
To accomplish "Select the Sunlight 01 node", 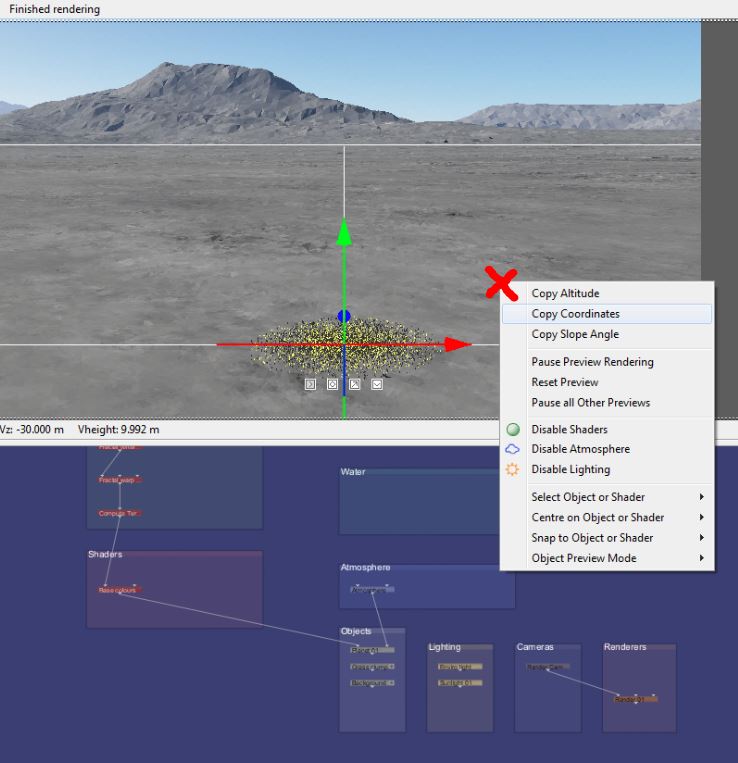I will pyautogui.click(x=460, y=683).
